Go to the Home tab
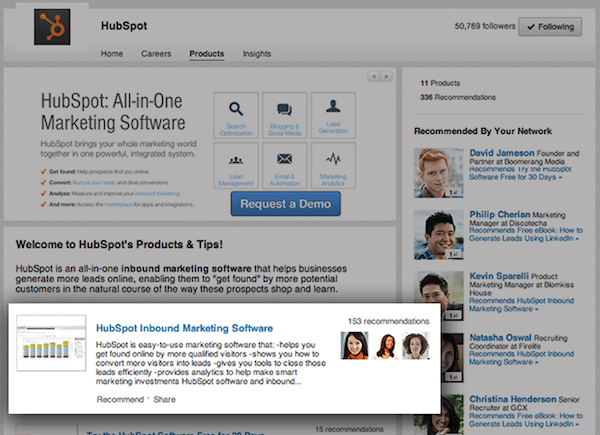The height and width of the screenshot is (435, 600). [x=112, y=54]
